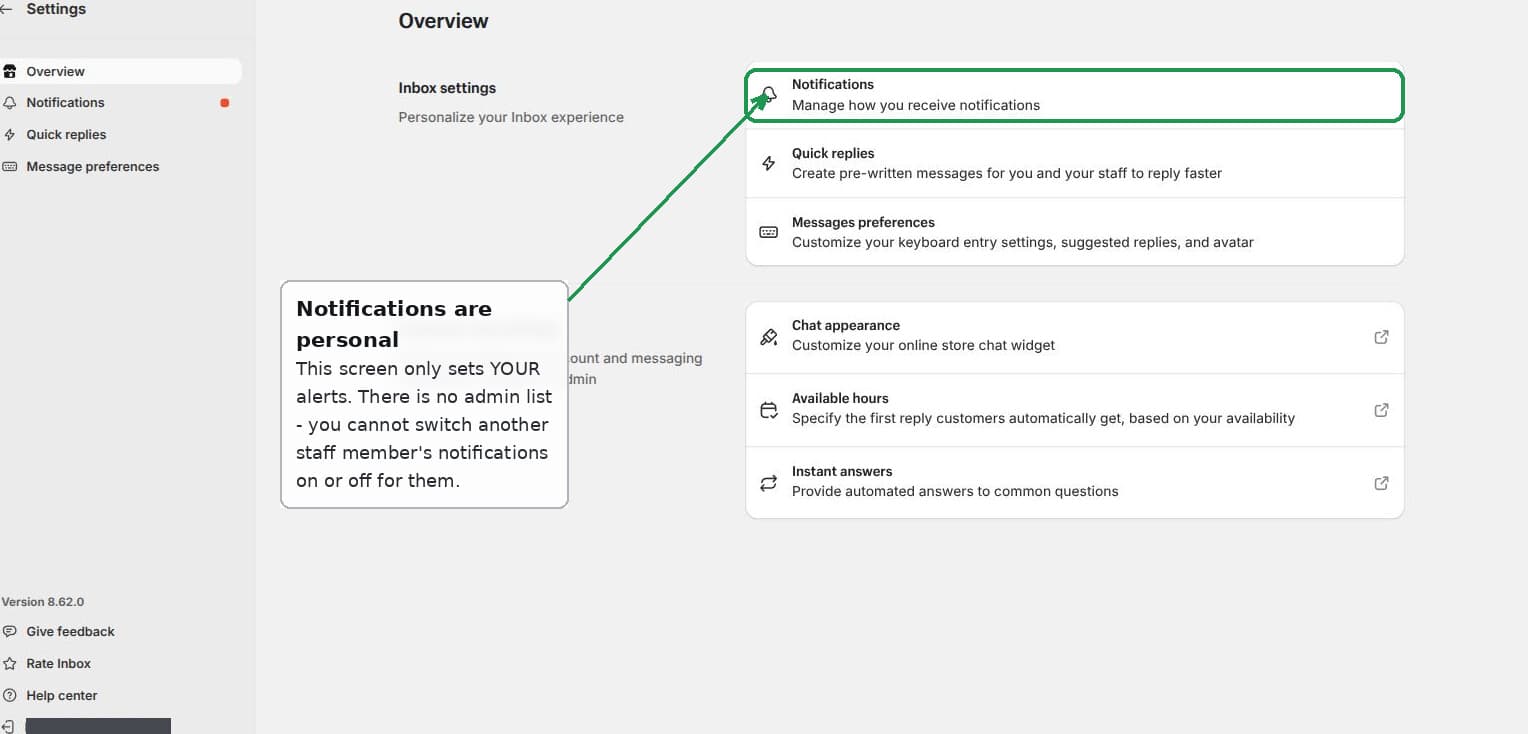The image size is (1528, 734).
Task: Click the lightning icon beside sidebar Quick replies
Action: 10,135
